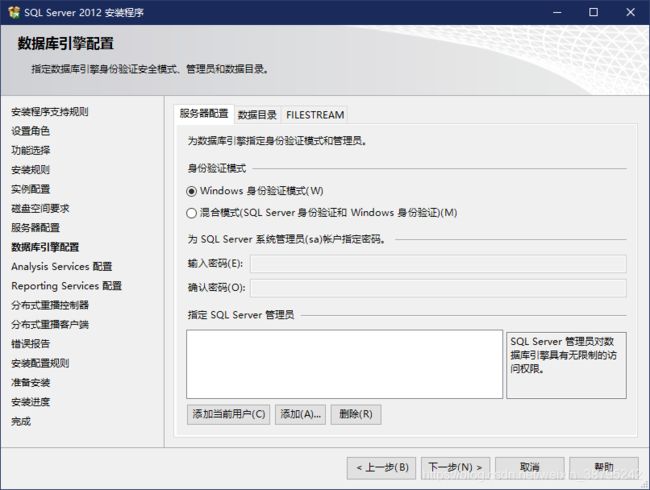Click Reporting Services 配置 step in sidebar
The image size is (650, 490).
(x=67, y=286)
